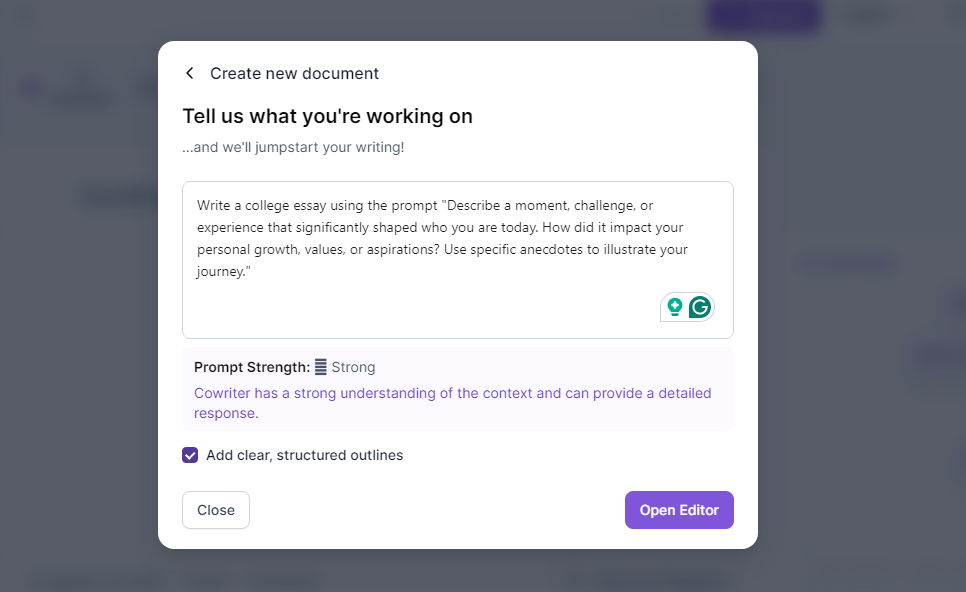Open Grammarly's green lightbulb suggestions icon
The height and width of the screenshot is (592, 966).
[x=675, y=307]
